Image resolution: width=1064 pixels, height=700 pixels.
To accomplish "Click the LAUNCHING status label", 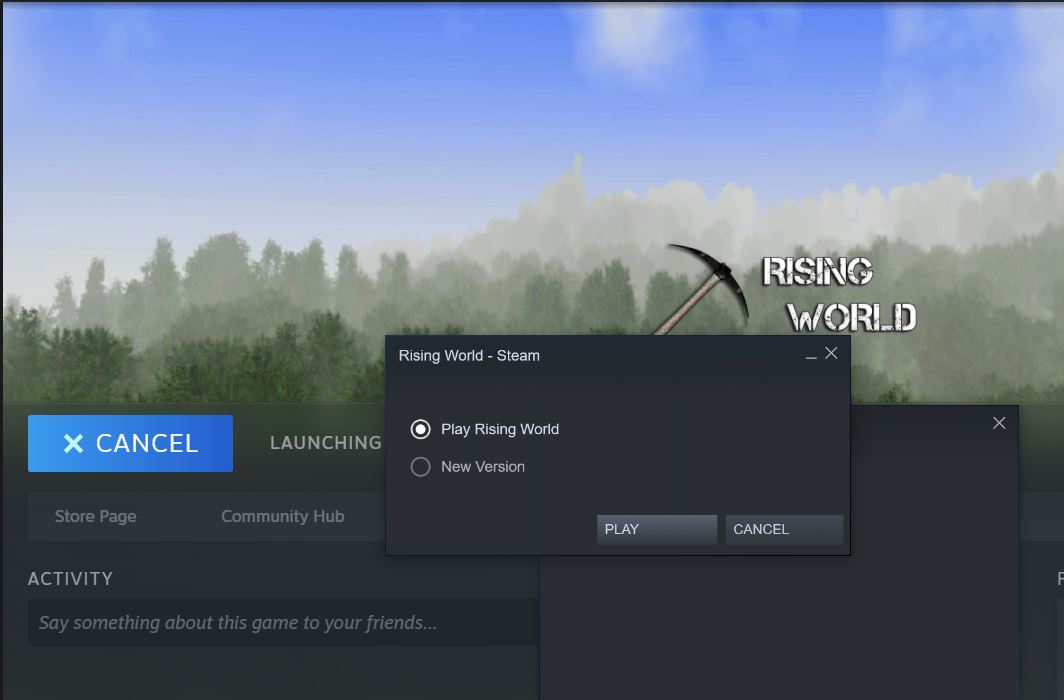I will tap(325, 443).
